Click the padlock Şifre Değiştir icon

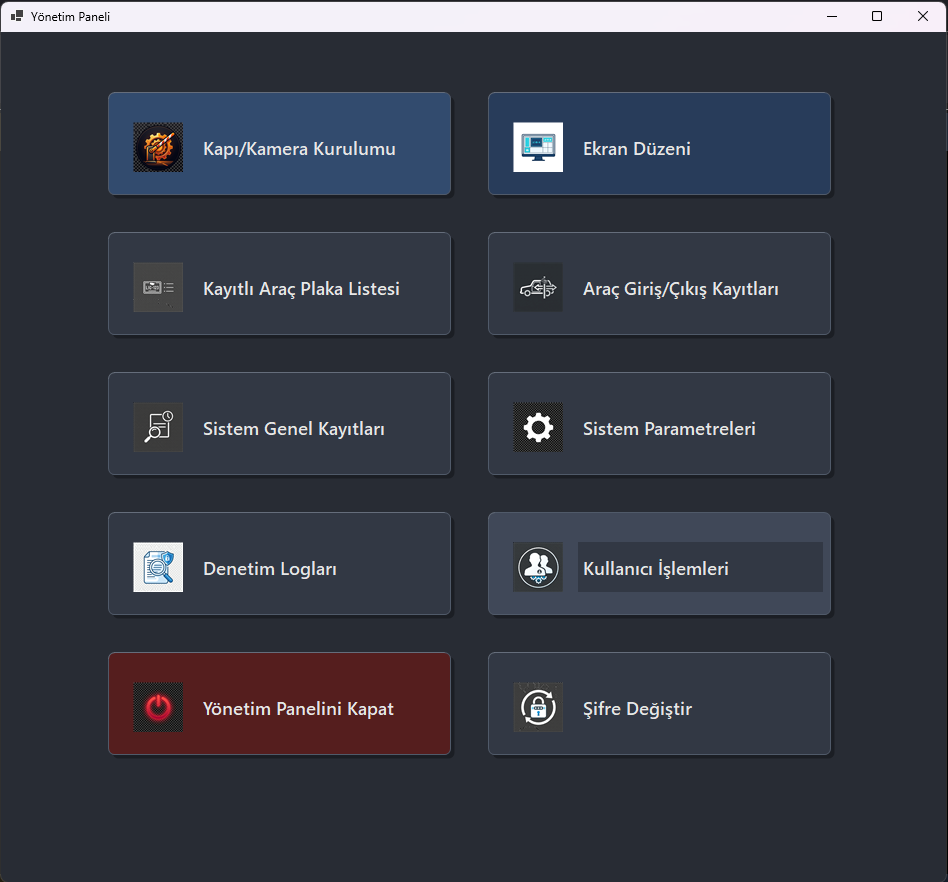pos(538,707)
